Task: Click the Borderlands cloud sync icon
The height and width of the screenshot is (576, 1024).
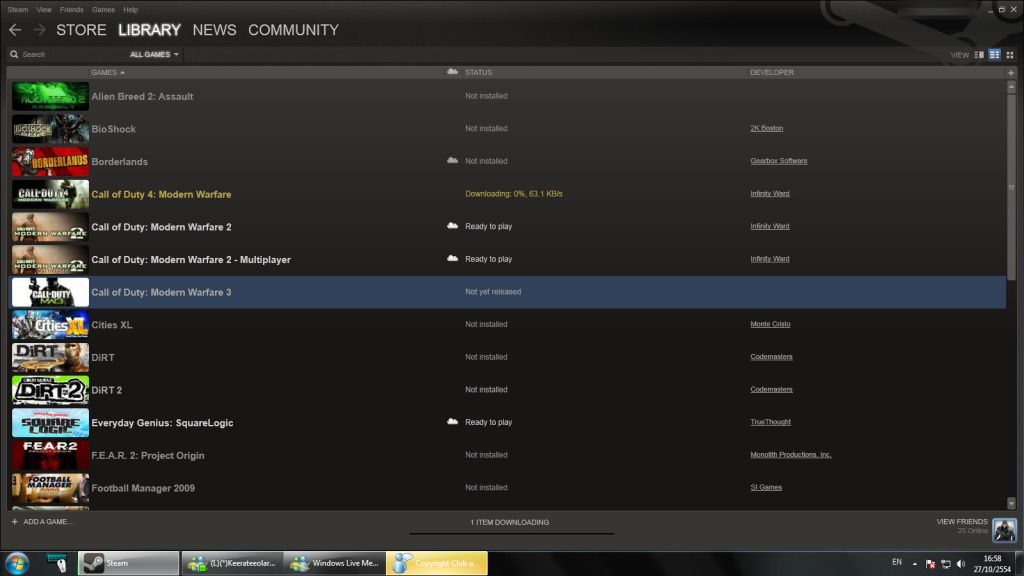Action: coord(452,161)
